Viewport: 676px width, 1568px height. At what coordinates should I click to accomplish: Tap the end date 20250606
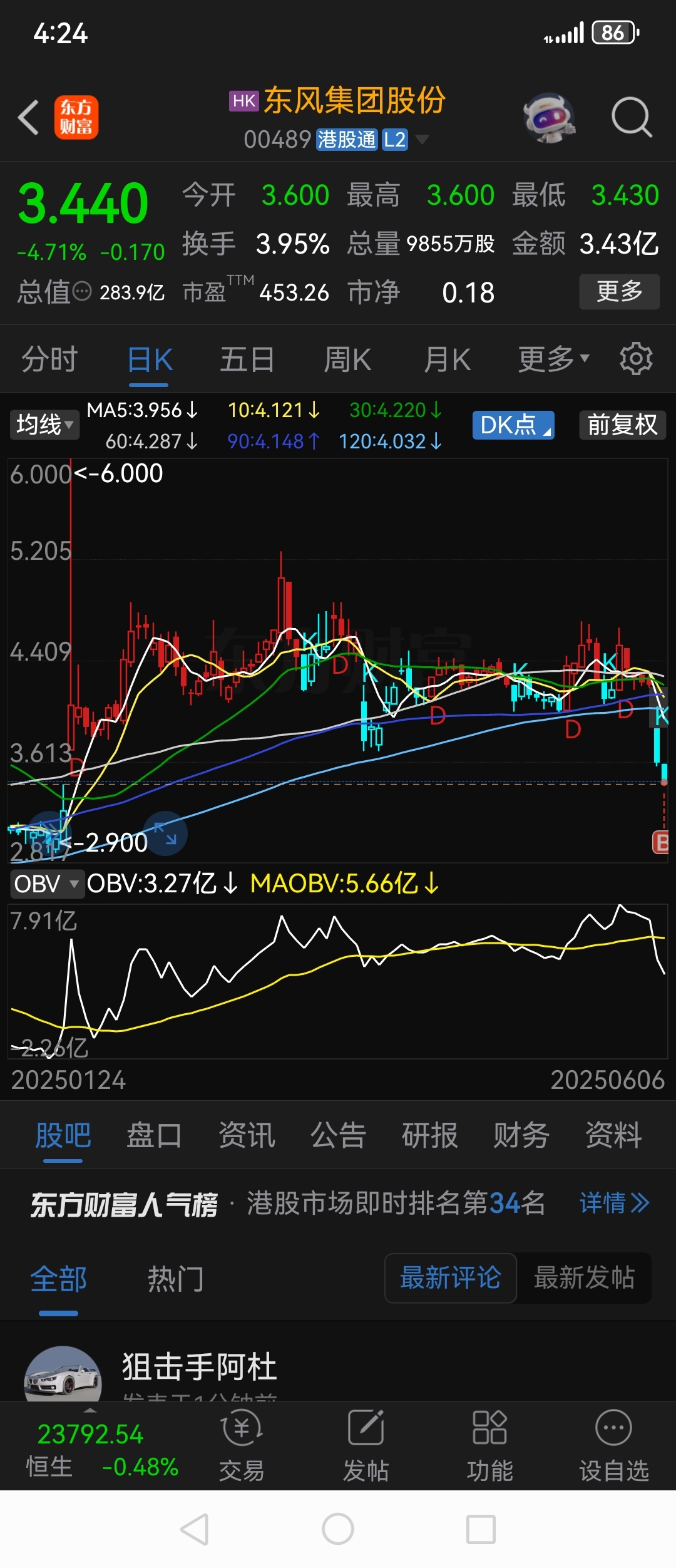point(608,1080)
